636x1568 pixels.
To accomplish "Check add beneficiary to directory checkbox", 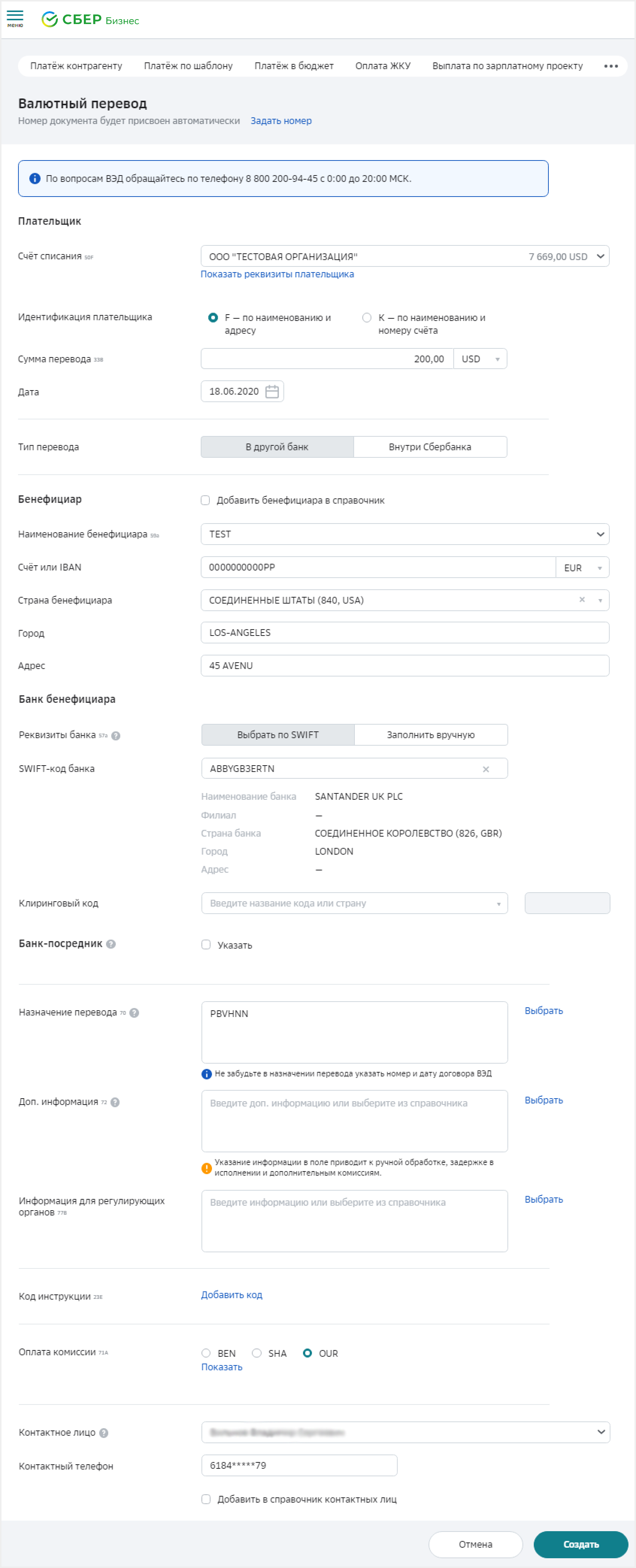I will [206, 500].
